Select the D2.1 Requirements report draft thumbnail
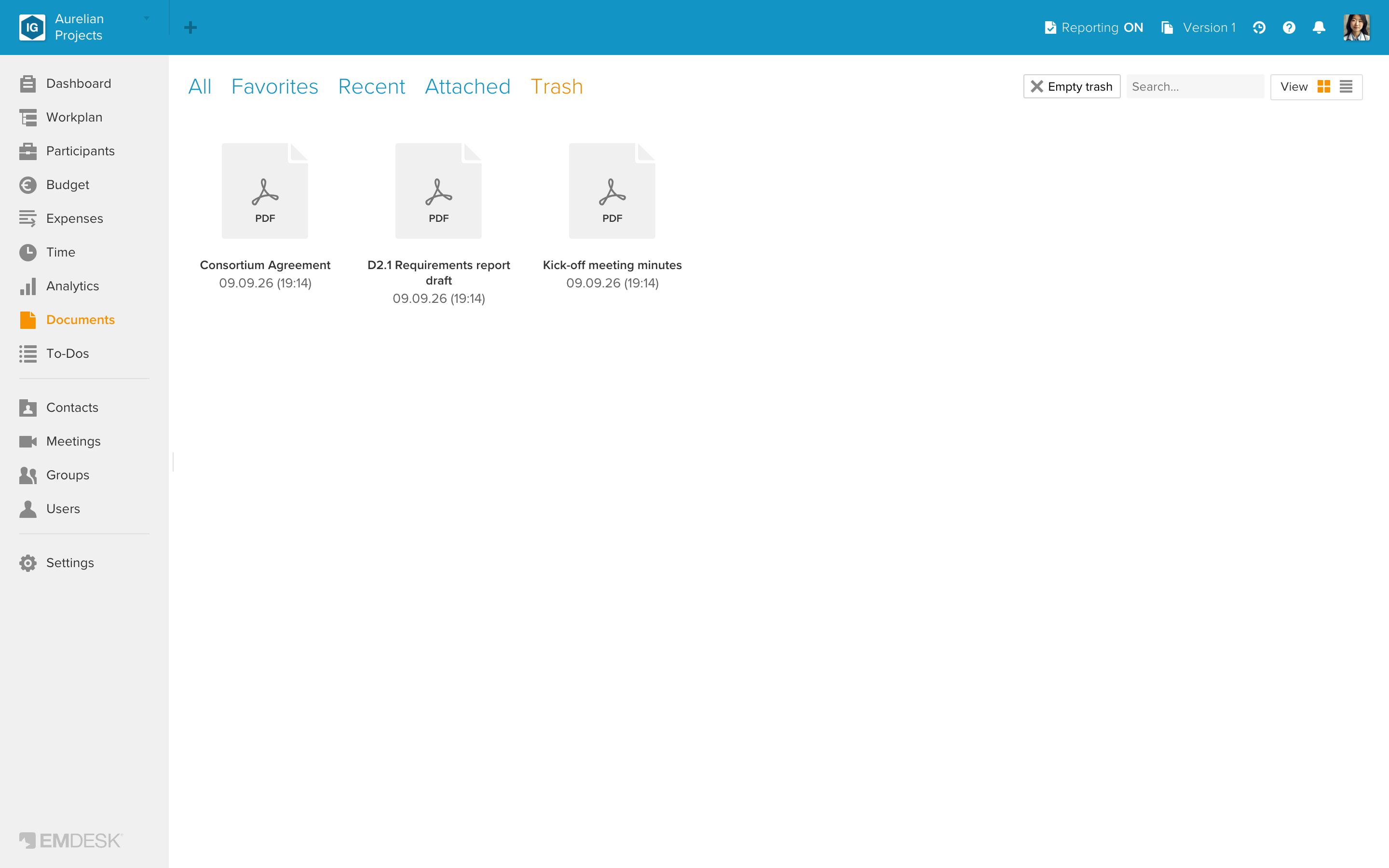This screenshot has height=868, width=1389. click(438, 191)
